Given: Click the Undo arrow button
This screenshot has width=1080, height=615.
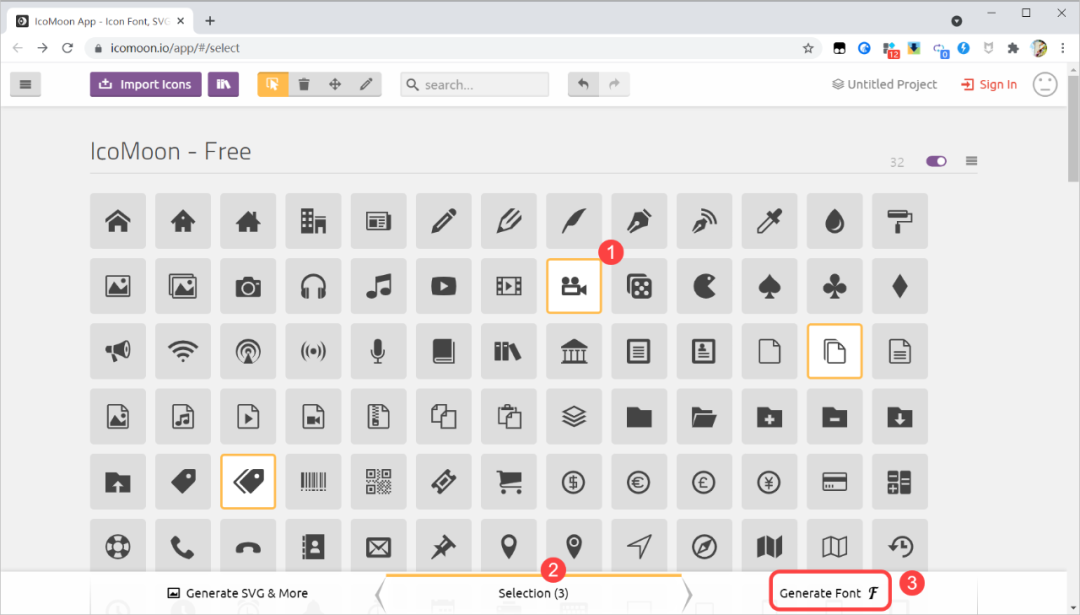Looking at the screenshot, I should click(583, 84).
